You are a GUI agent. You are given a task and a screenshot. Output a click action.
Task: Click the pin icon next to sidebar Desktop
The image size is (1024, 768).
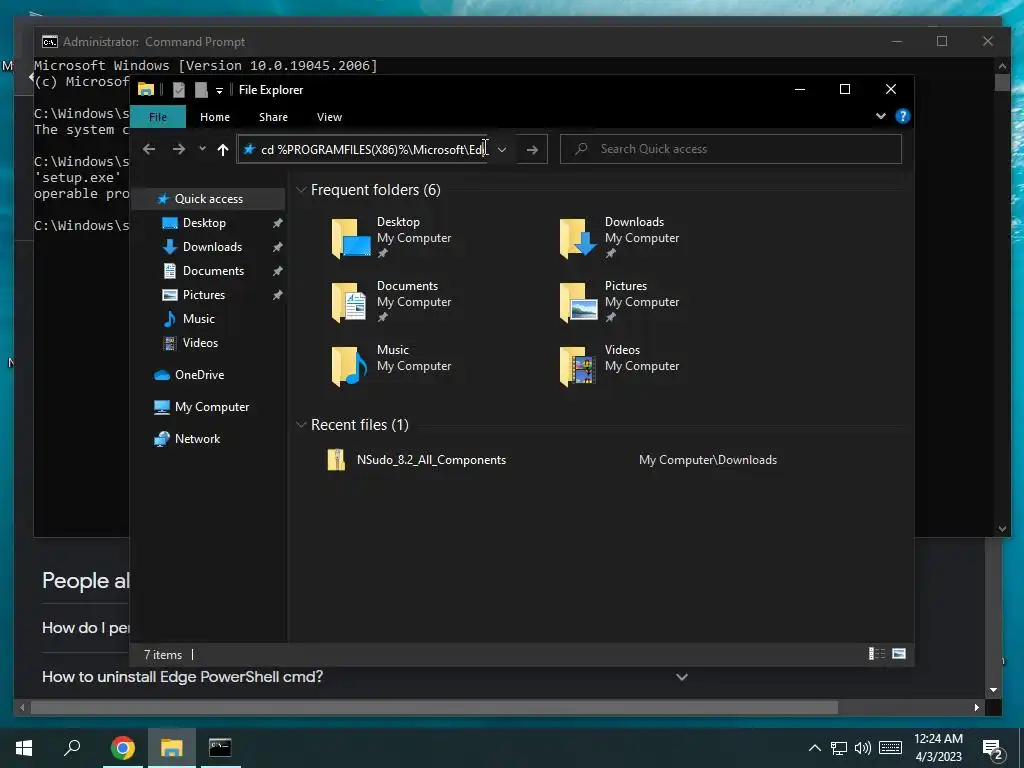click(278, 223)
